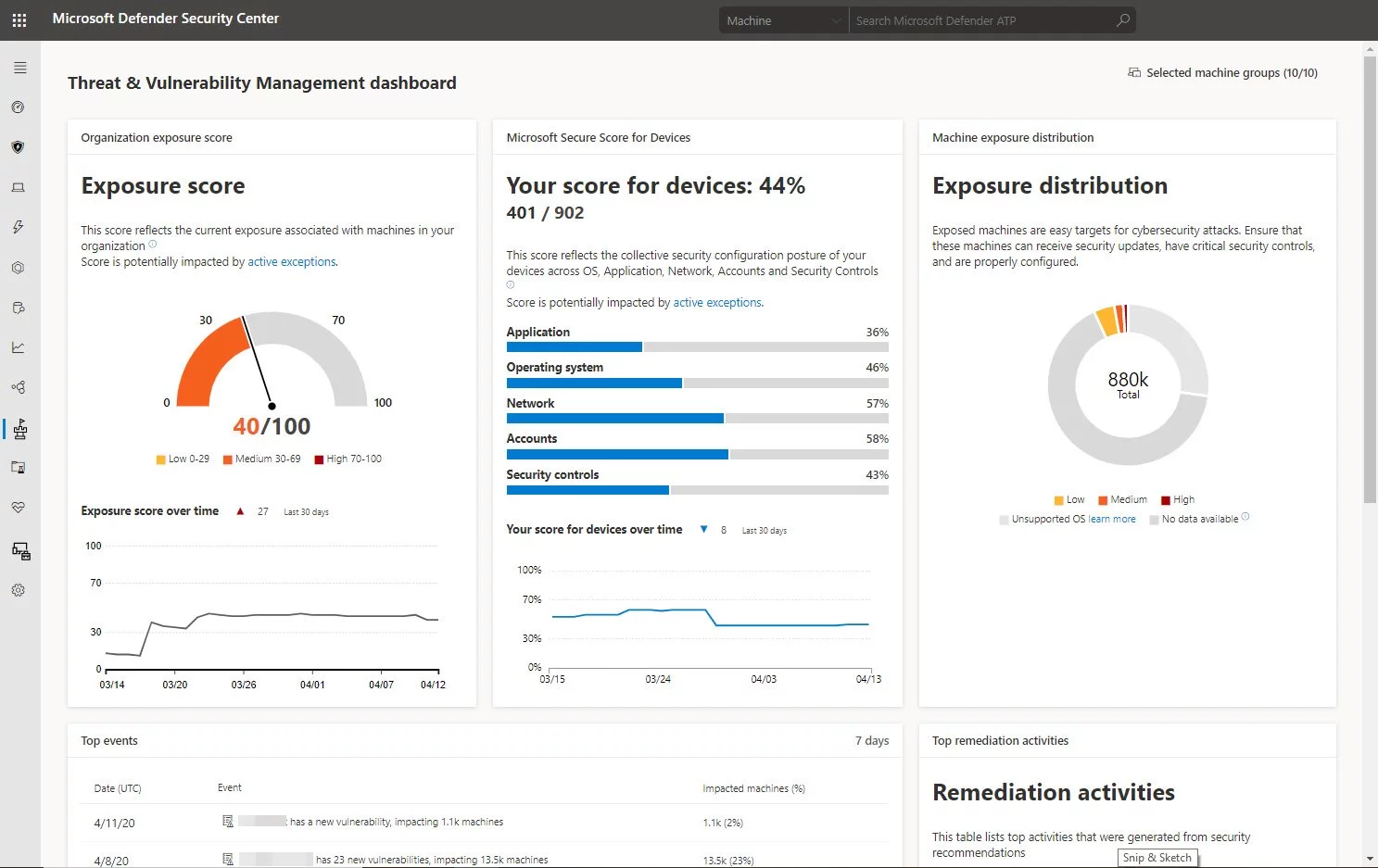Click the Microsoft Defender Security Center title

(165, 19)
